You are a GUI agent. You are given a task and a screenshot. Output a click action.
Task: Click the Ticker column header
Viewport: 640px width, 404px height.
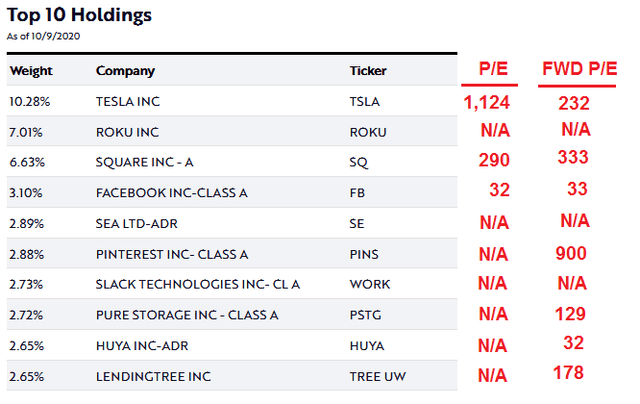point(368,71)
